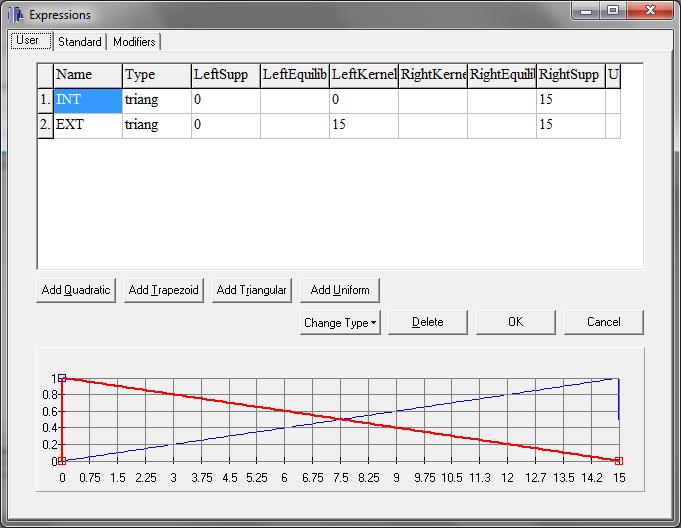Select the INT name cell
The width and height of the screenshot is (681, 528).
pos(88,100)
